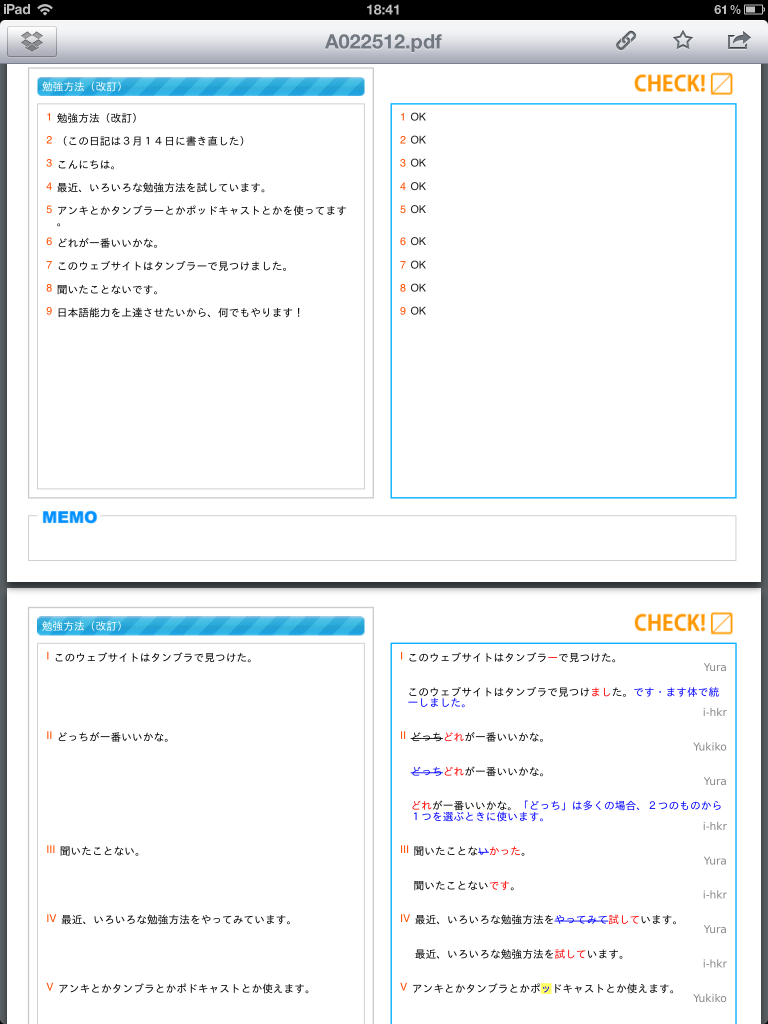This screenshot has width=768, height=1024.
Task: Select first page 勉強方法（改訂） blue header
Action: 201,87
